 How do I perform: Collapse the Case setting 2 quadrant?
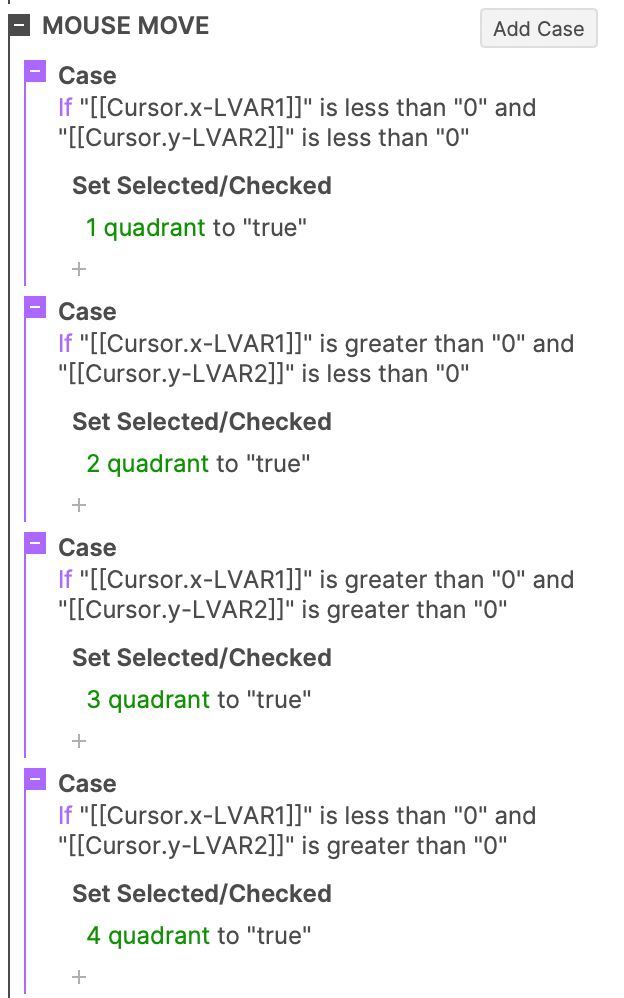(x=37, y=307)
